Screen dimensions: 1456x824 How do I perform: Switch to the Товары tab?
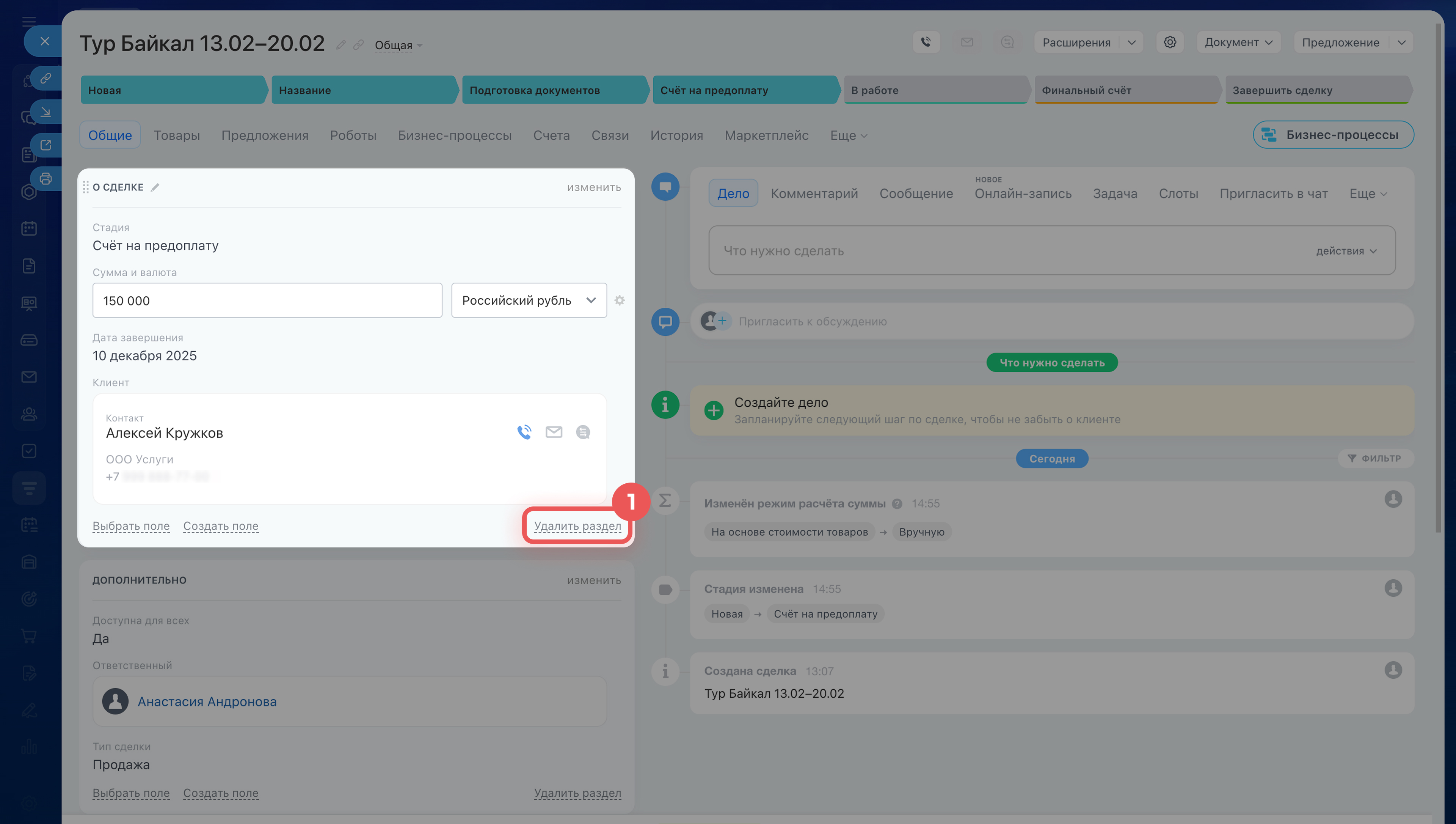176,135
